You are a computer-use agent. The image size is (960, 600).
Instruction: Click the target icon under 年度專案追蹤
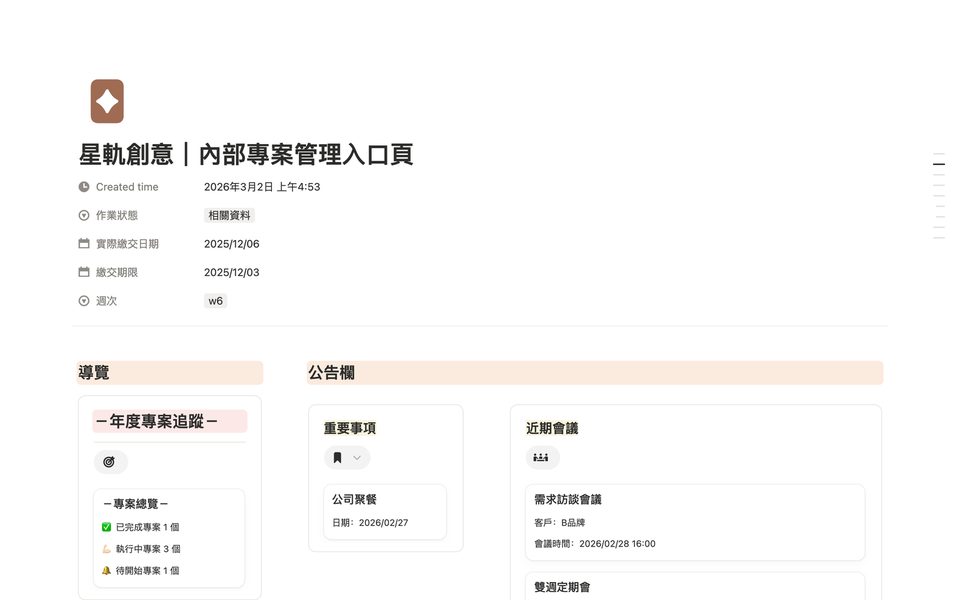pyautogui.click(x=109, y=462)
